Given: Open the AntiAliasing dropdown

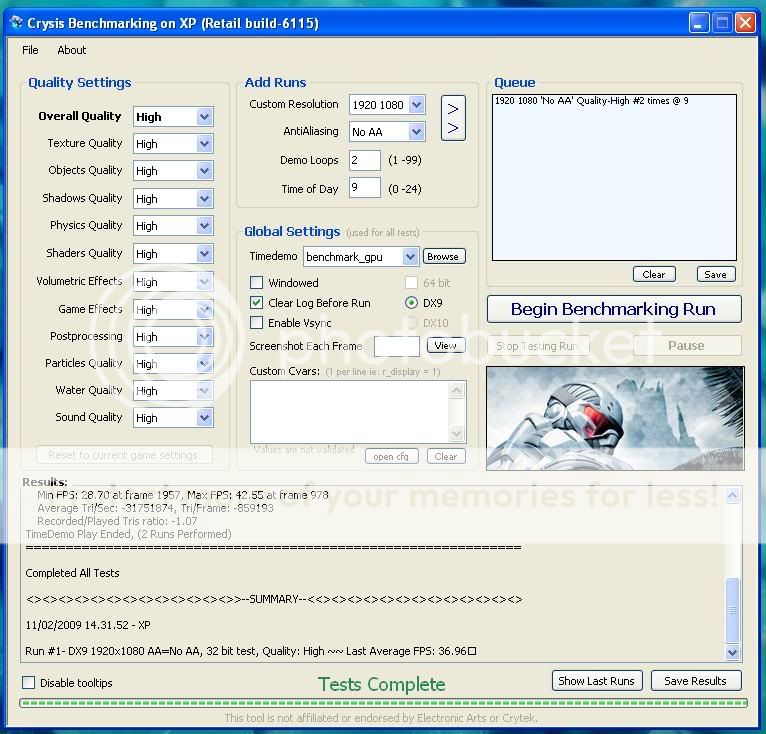Looking at the screenshot, I should coord(417,131).
